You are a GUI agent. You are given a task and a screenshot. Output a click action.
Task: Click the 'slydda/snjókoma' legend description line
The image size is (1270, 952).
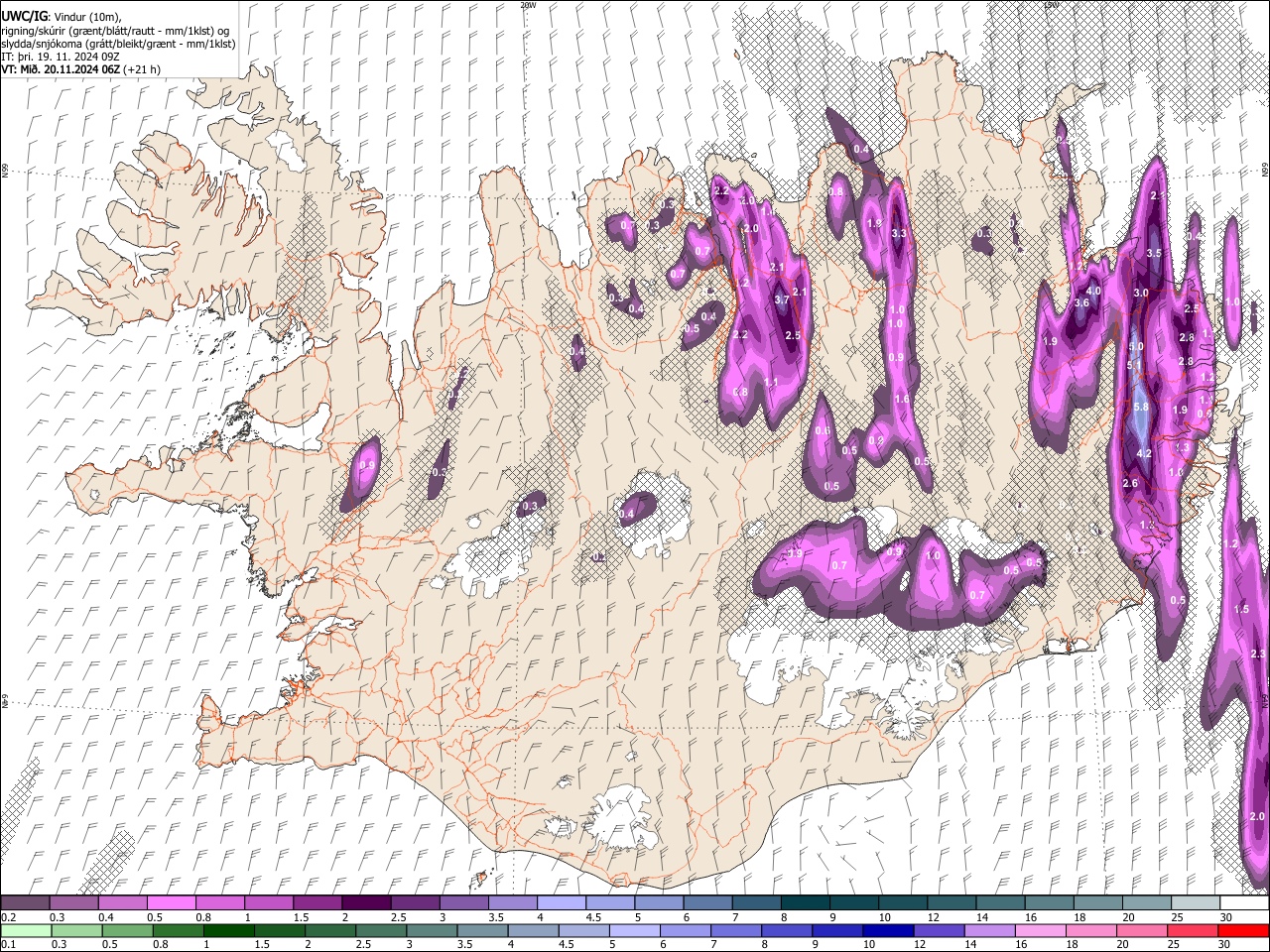(x=118, y=44)
